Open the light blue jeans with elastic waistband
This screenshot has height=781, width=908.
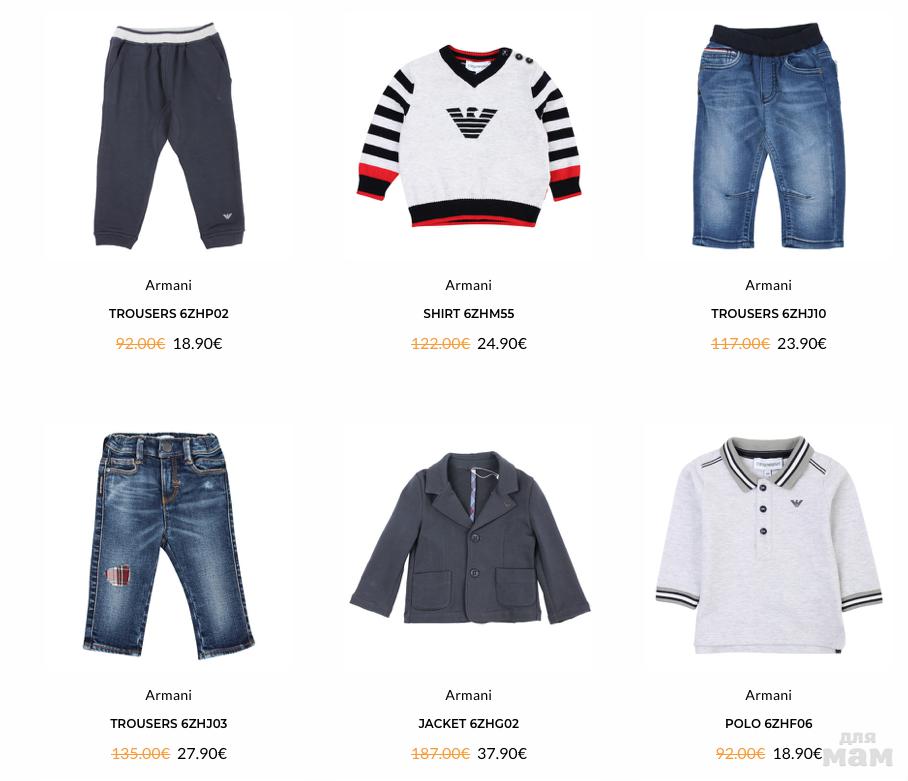click(x=768, y=135)
